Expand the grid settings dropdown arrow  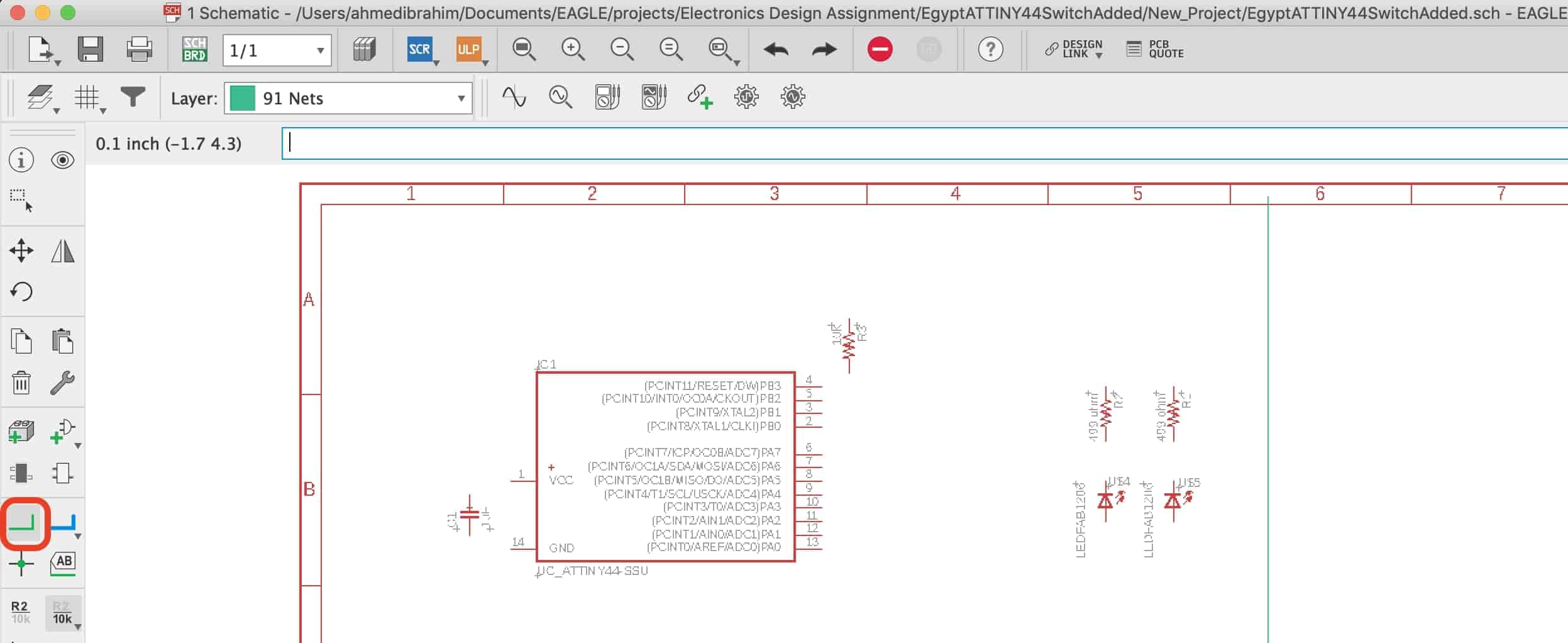coord(103,111)
